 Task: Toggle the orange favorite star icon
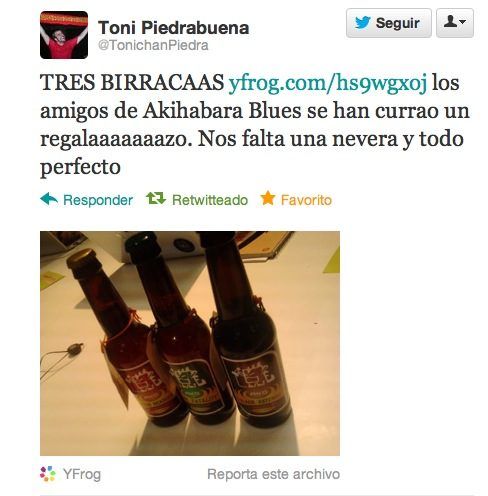coord(268,198)
